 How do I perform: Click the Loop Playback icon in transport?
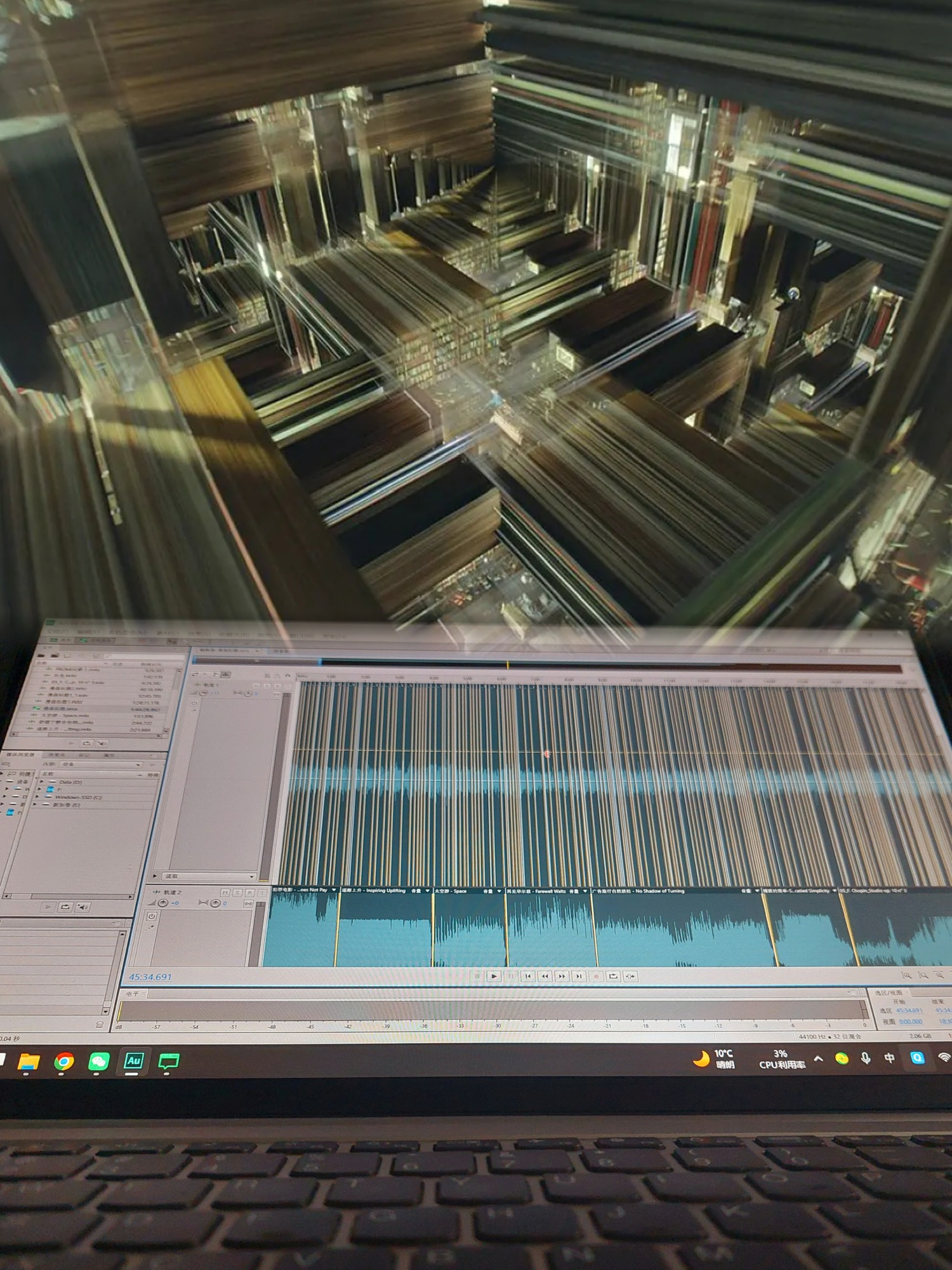(613, 976)
